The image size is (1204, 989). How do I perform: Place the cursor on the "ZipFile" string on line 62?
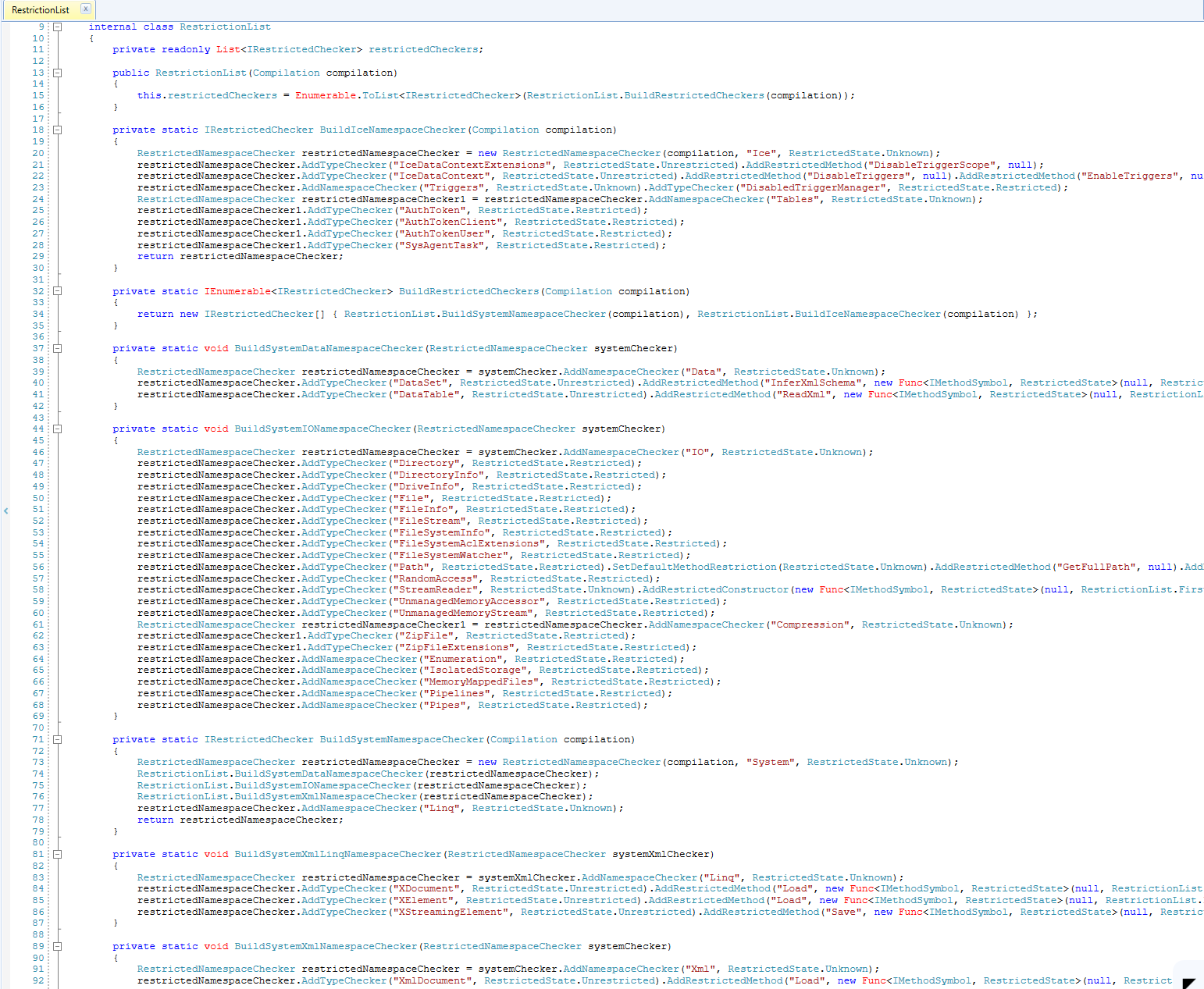pyautogui.click(x=426, y=635)
